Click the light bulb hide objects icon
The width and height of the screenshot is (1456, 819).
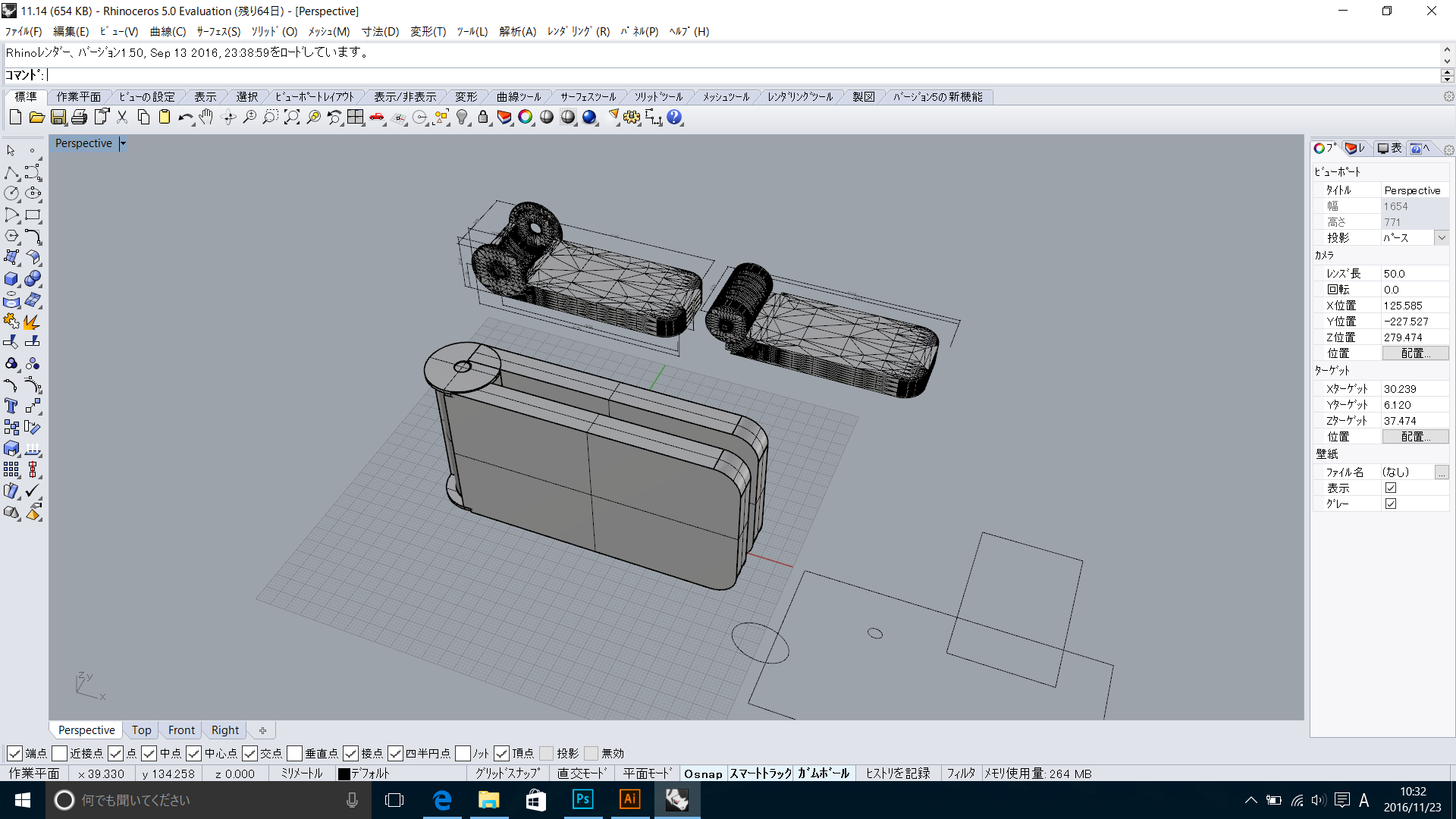pyautogui.click(x=462, y=118)
